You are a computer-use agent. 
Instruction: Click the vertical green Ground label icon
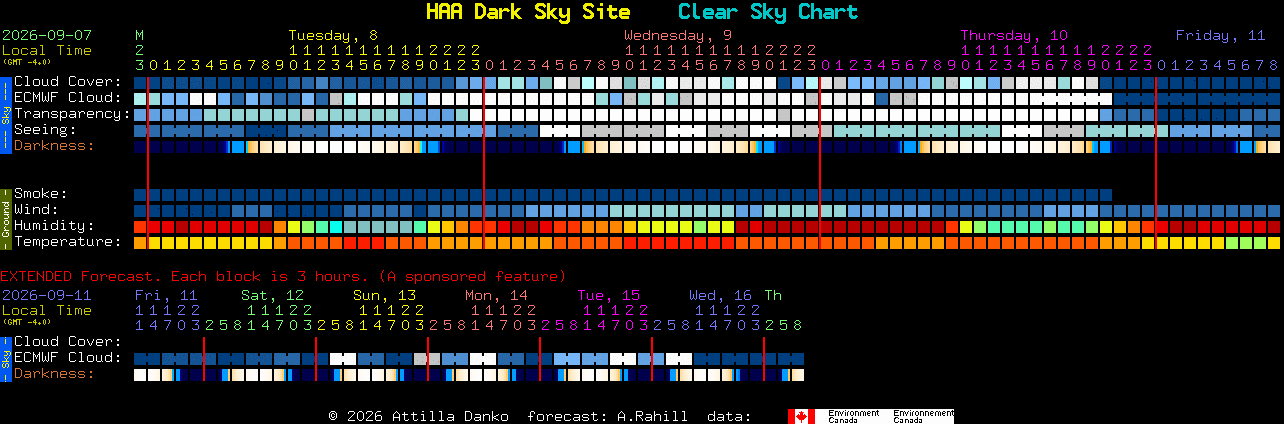point(5,218)
